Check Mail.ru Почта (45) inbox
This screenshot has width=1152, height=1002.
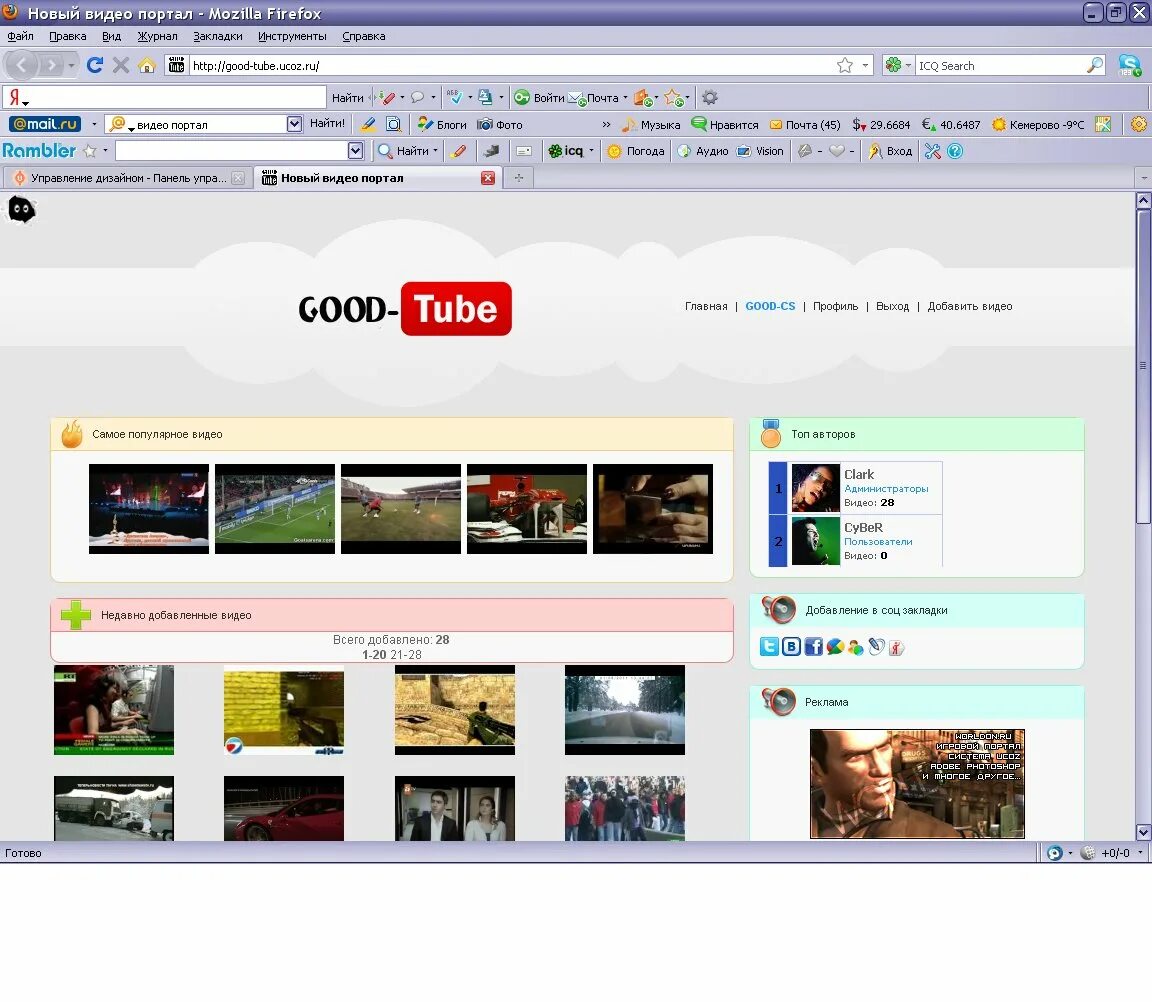pyautogui.click(x=804, y=125)
